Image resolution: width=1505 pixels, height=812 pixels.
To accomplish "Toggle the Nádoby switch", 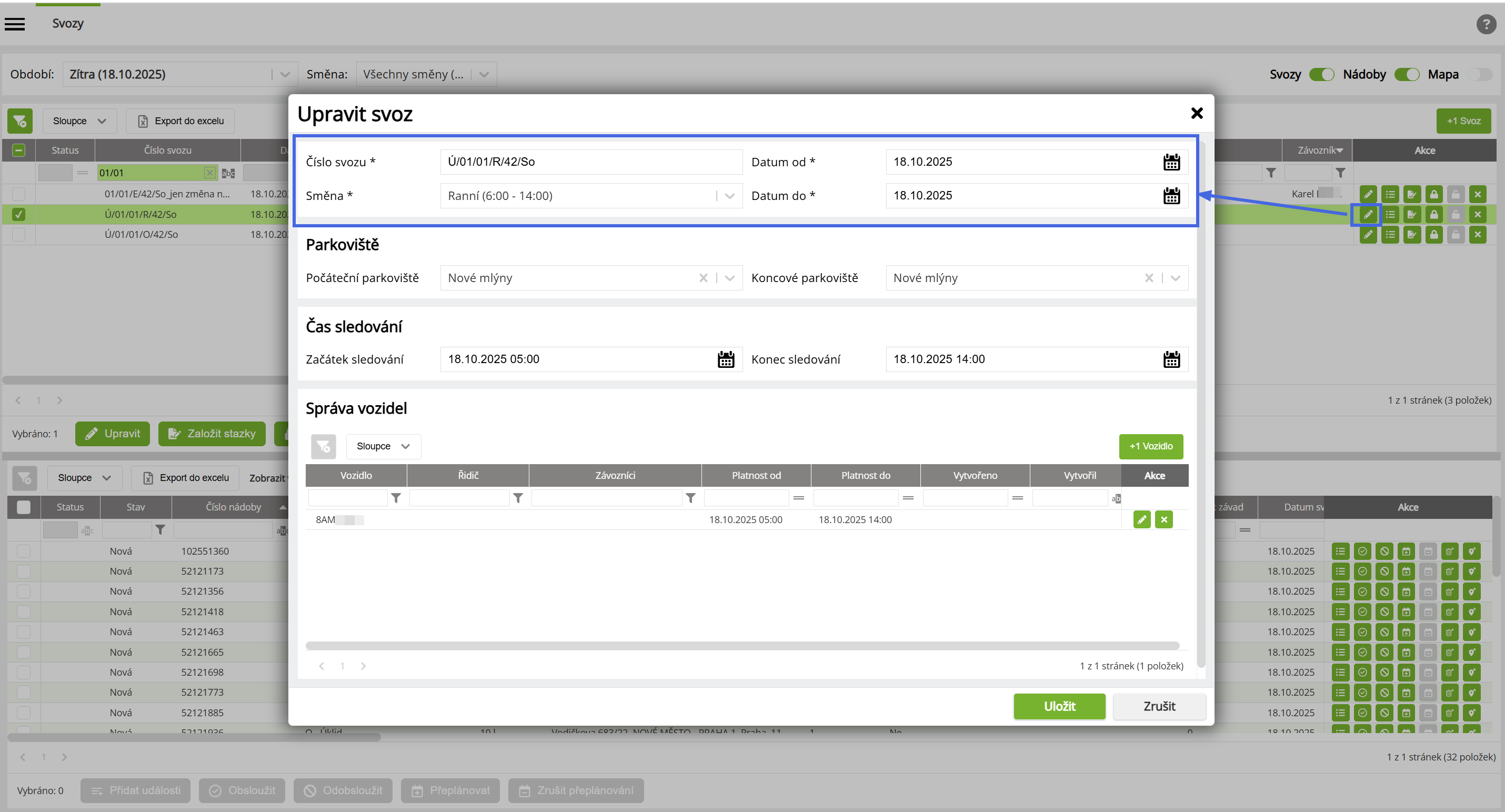I will [x=1406, y=74].
